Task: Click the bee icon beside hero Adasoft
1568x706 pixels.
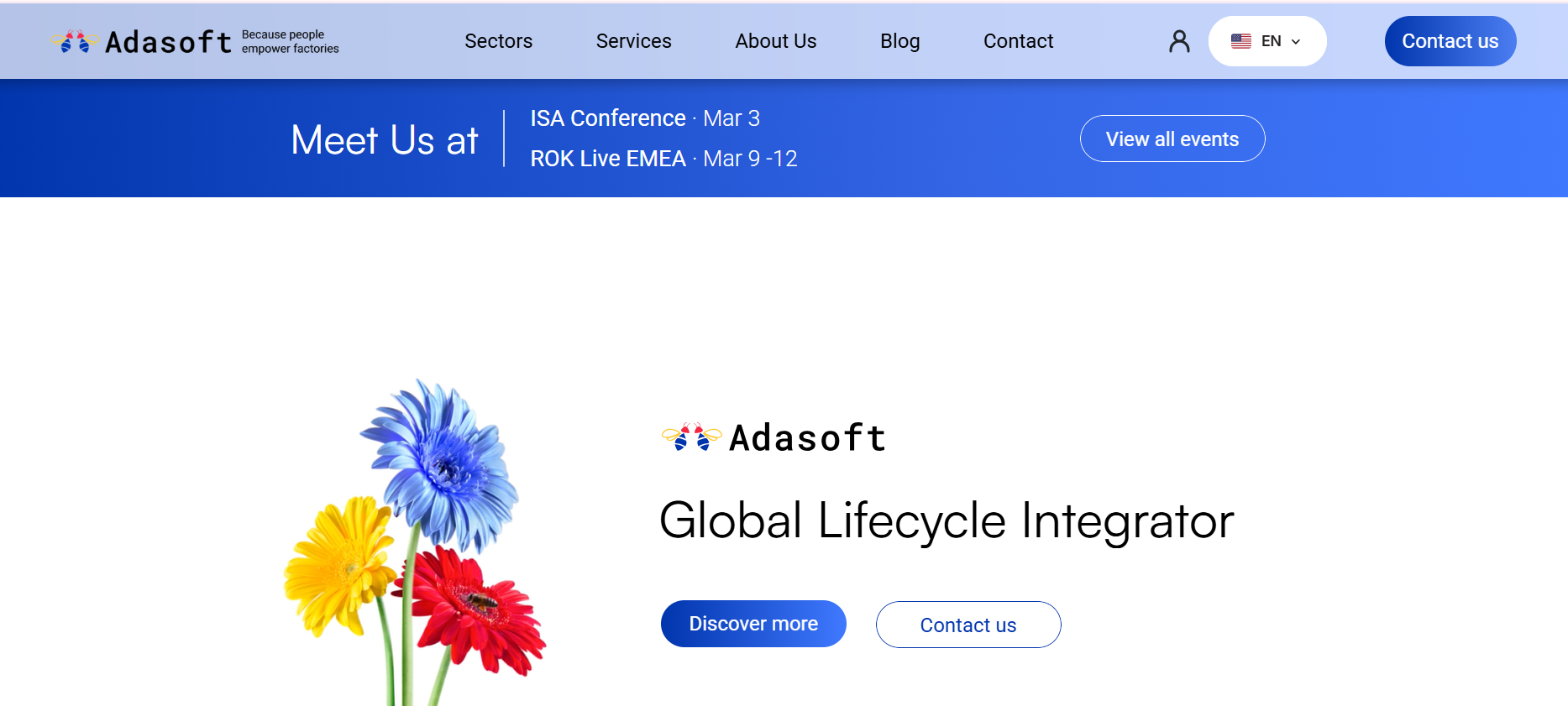Action: click(691, 437)
